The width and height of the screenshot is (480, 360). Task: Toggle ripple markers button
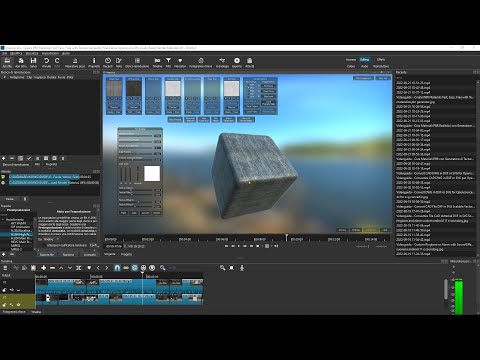(152, 268)
